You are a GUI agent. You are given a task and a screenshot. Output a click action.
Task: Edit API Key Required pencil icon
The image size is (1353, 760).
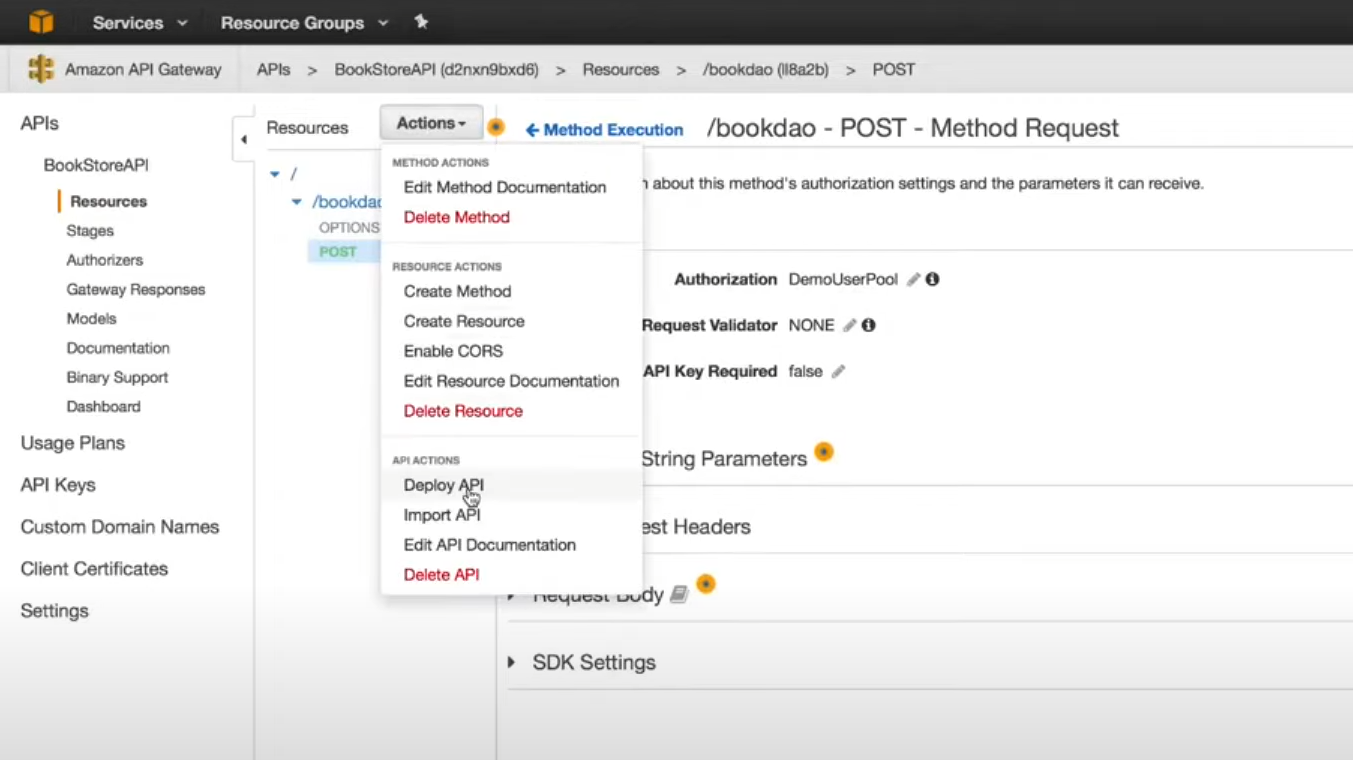838,372
